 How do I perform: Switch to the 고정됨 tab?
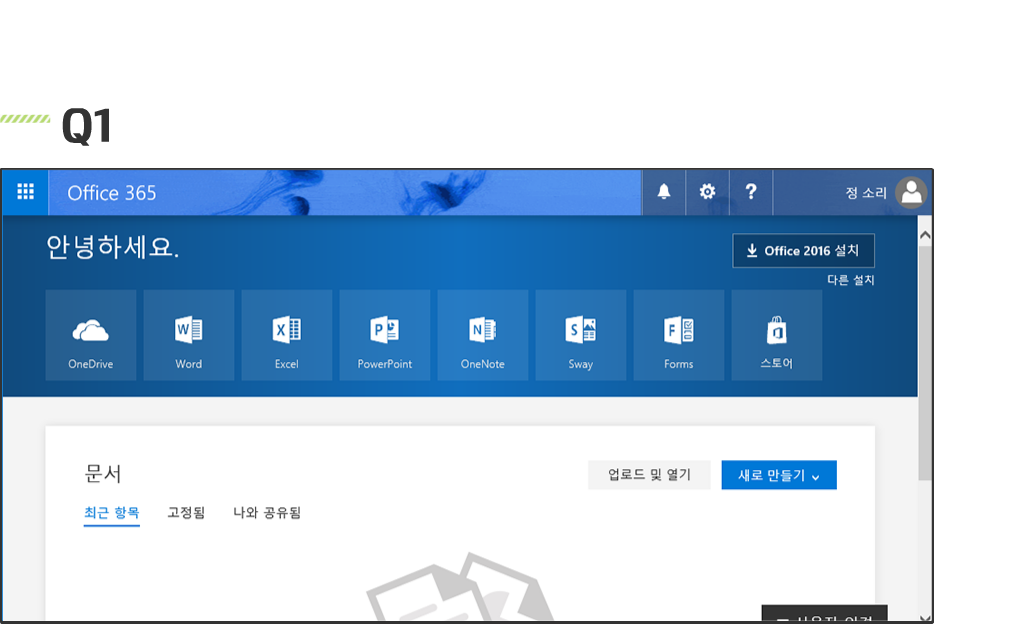click(x=186, y=513)
